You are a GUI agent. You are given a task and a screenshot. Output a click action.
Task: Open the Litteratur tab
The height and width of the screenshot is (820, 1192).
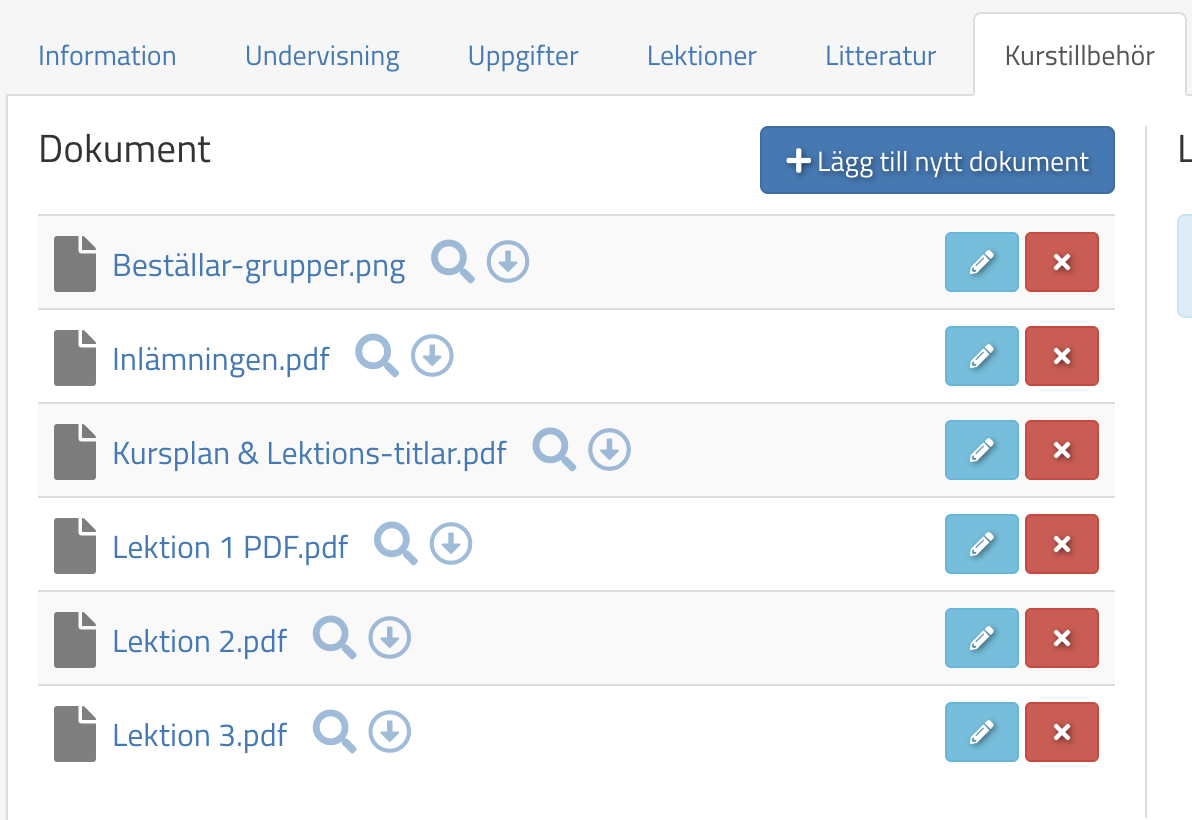pos(879,56)
